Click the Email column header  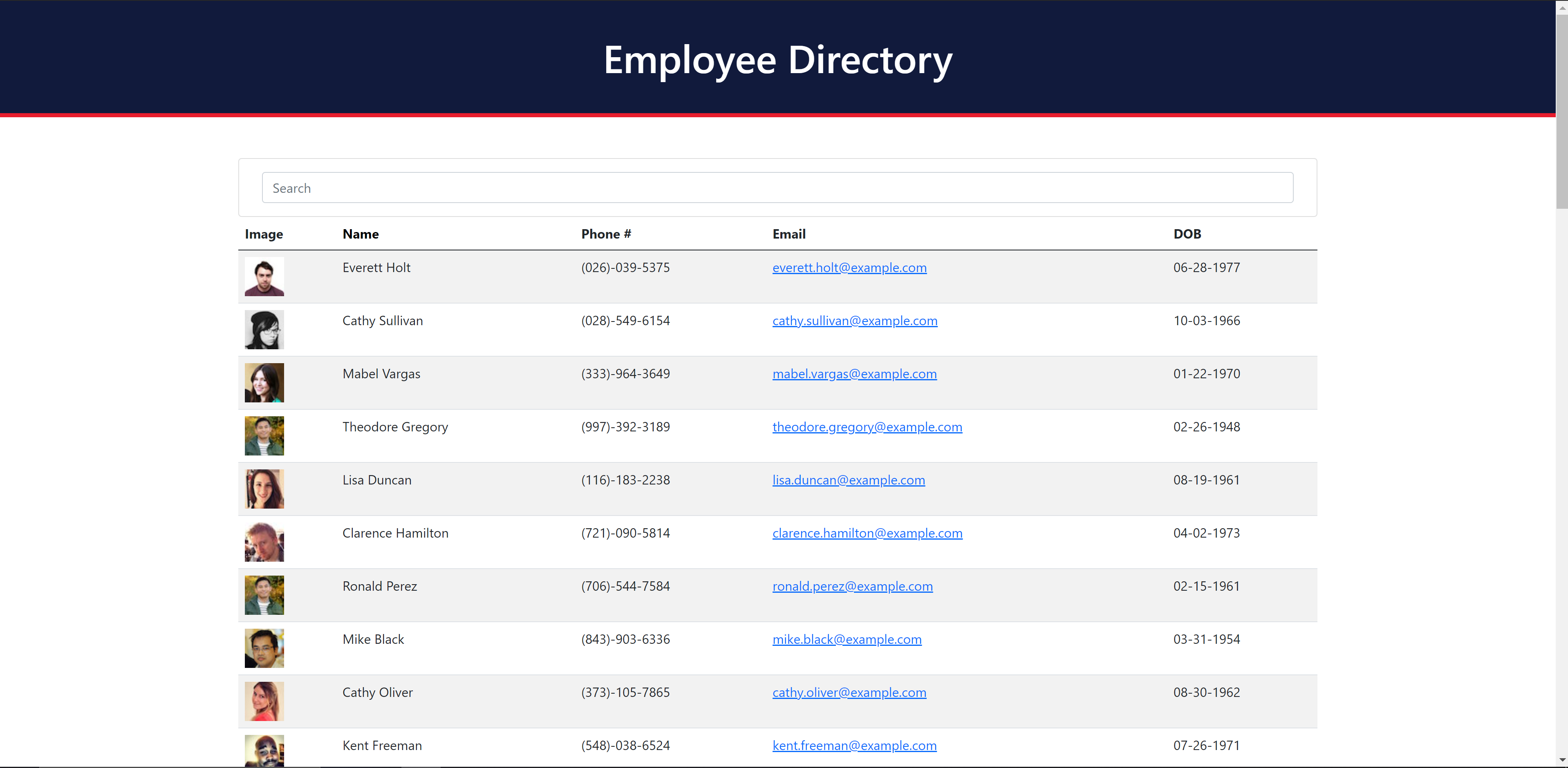coord(789,234)
